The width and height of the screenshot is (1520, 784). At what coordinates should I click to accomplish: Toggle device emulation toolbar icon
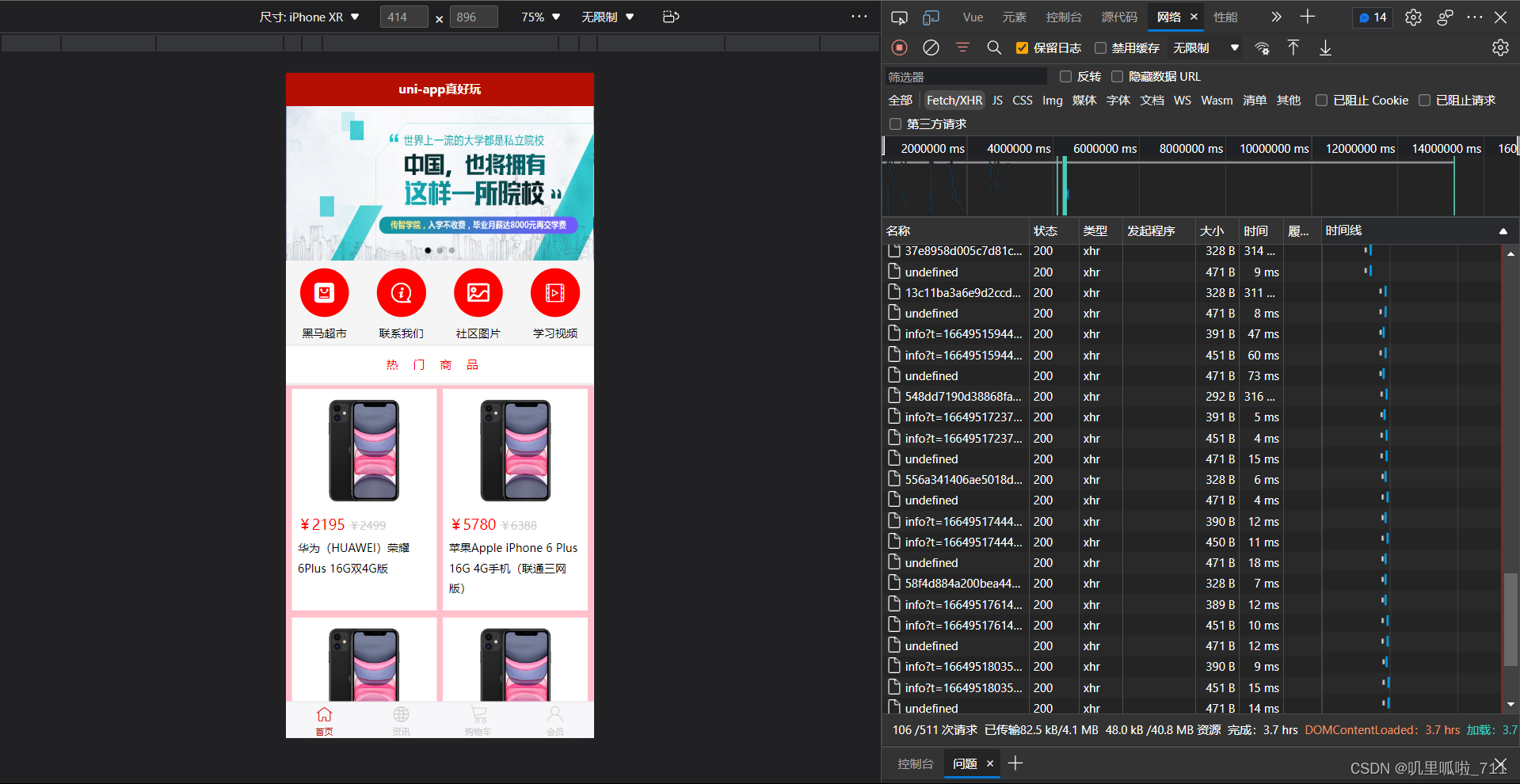(x=931, y=17)
